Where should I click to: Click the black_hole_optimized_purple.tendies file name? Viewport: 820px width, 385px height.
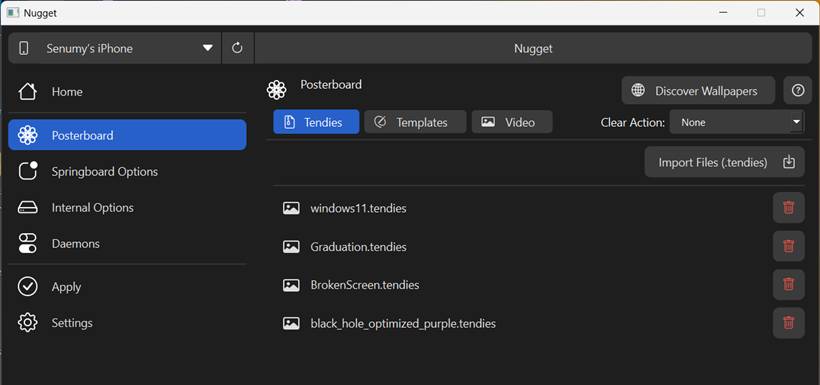403,324
